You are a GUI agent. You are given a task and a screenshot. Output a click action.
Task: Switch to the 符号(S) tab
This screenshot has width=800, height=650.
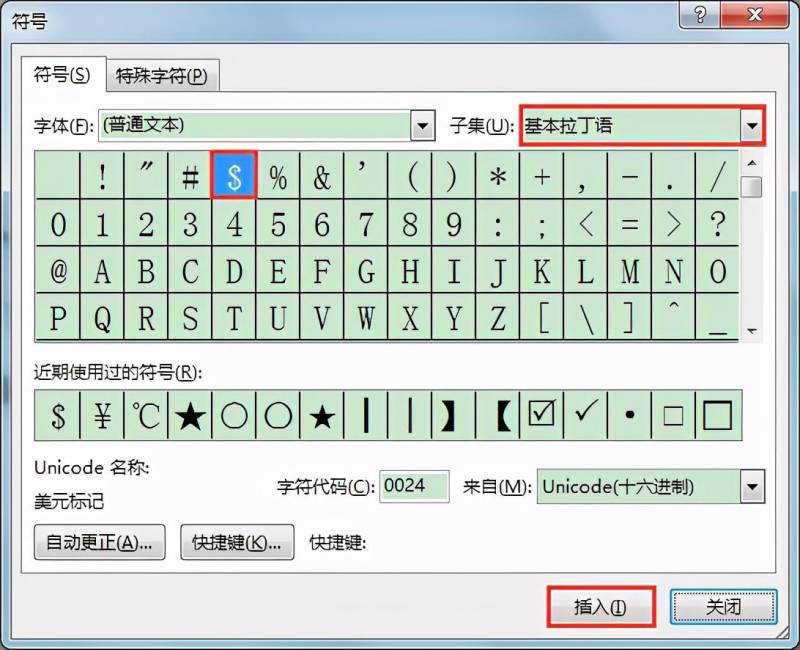coord(62,75)
